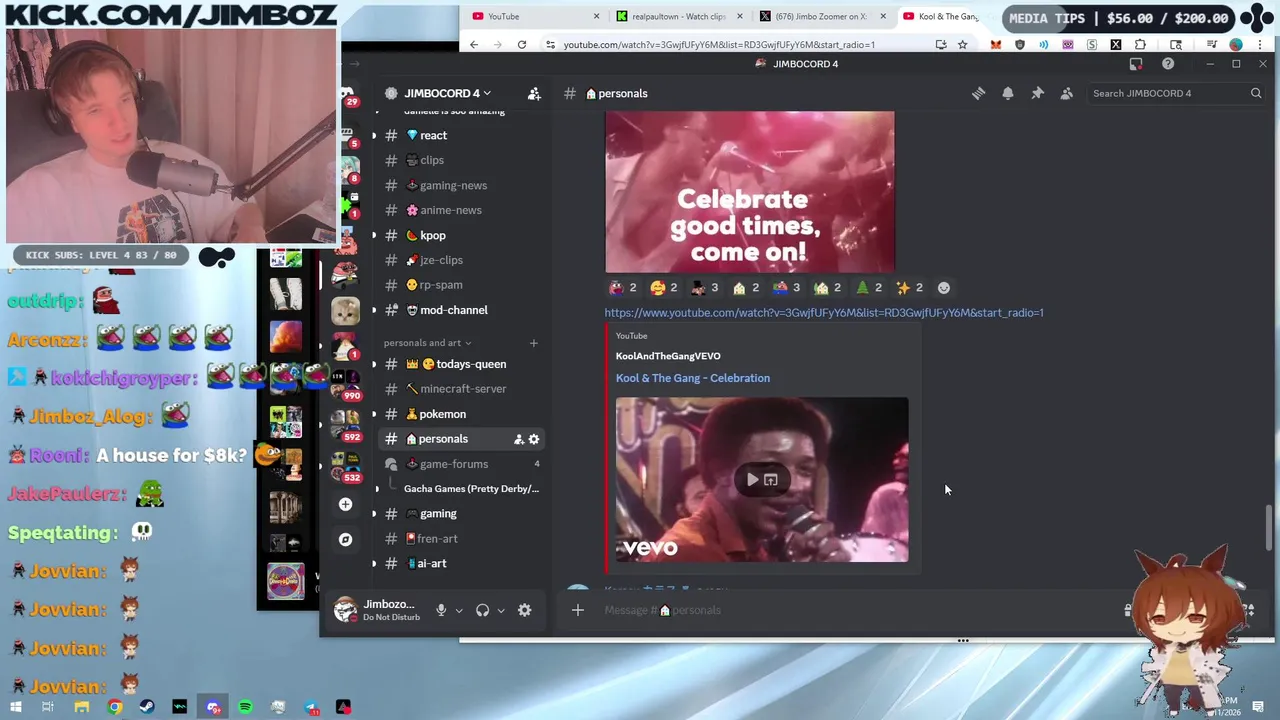Viewport: 1280px width, 720px height.
Task: Click Chrome address bar URL
Action: pyautogui.click(x=718, y=45)
